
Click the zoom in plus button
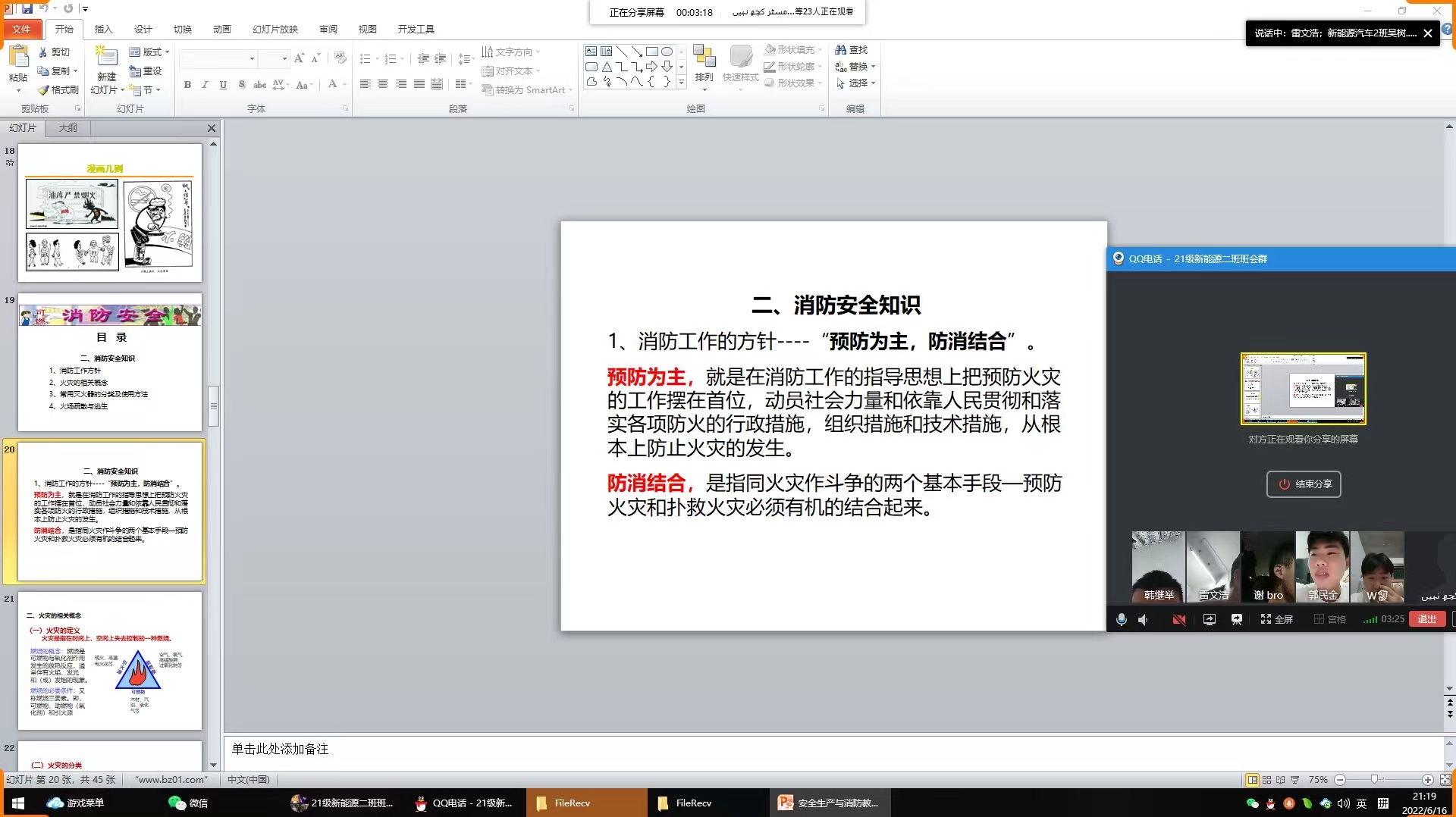[x=1427, y=779]
